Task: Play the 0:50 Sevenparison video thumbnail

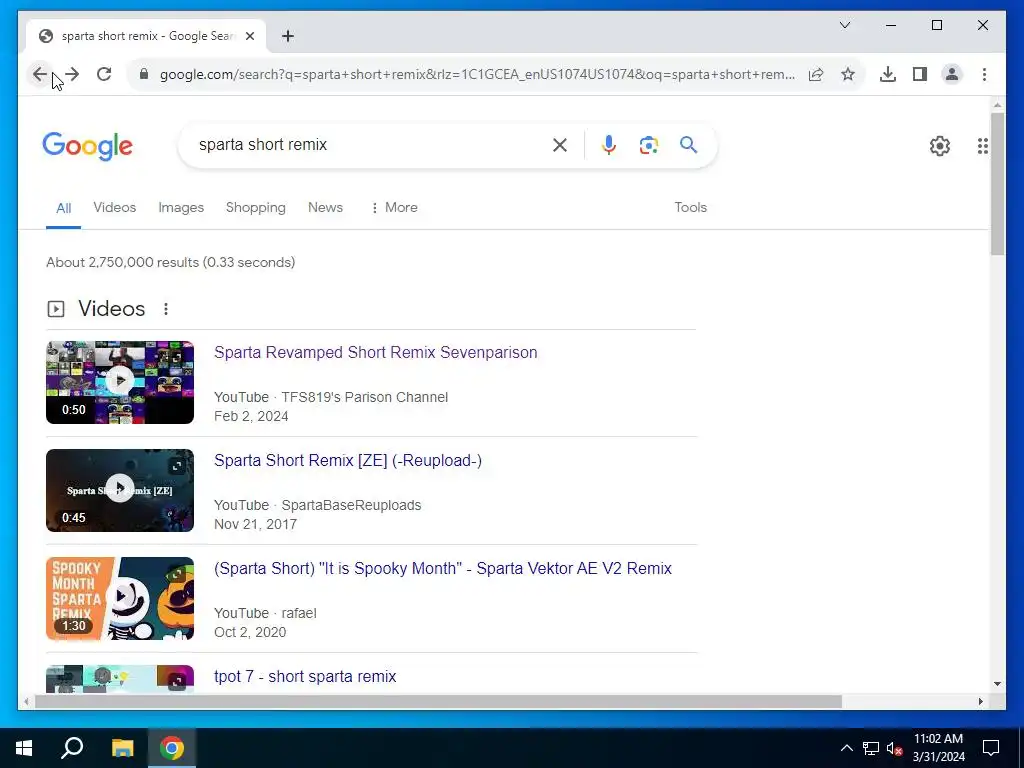Action: click(120, 382)
